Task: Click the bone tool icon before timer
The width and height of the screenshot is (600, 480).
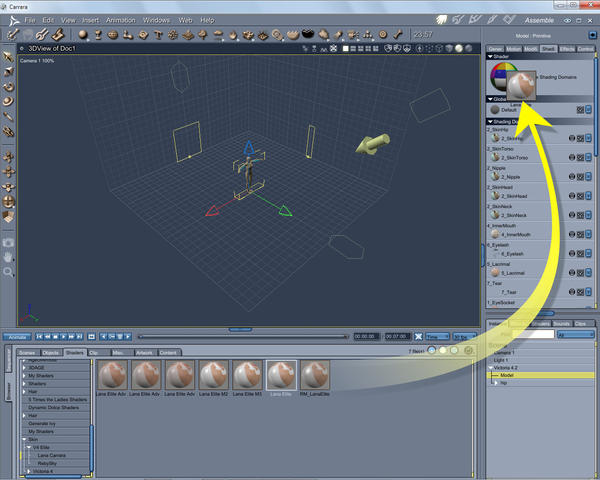Action: (x=398, y=34)
